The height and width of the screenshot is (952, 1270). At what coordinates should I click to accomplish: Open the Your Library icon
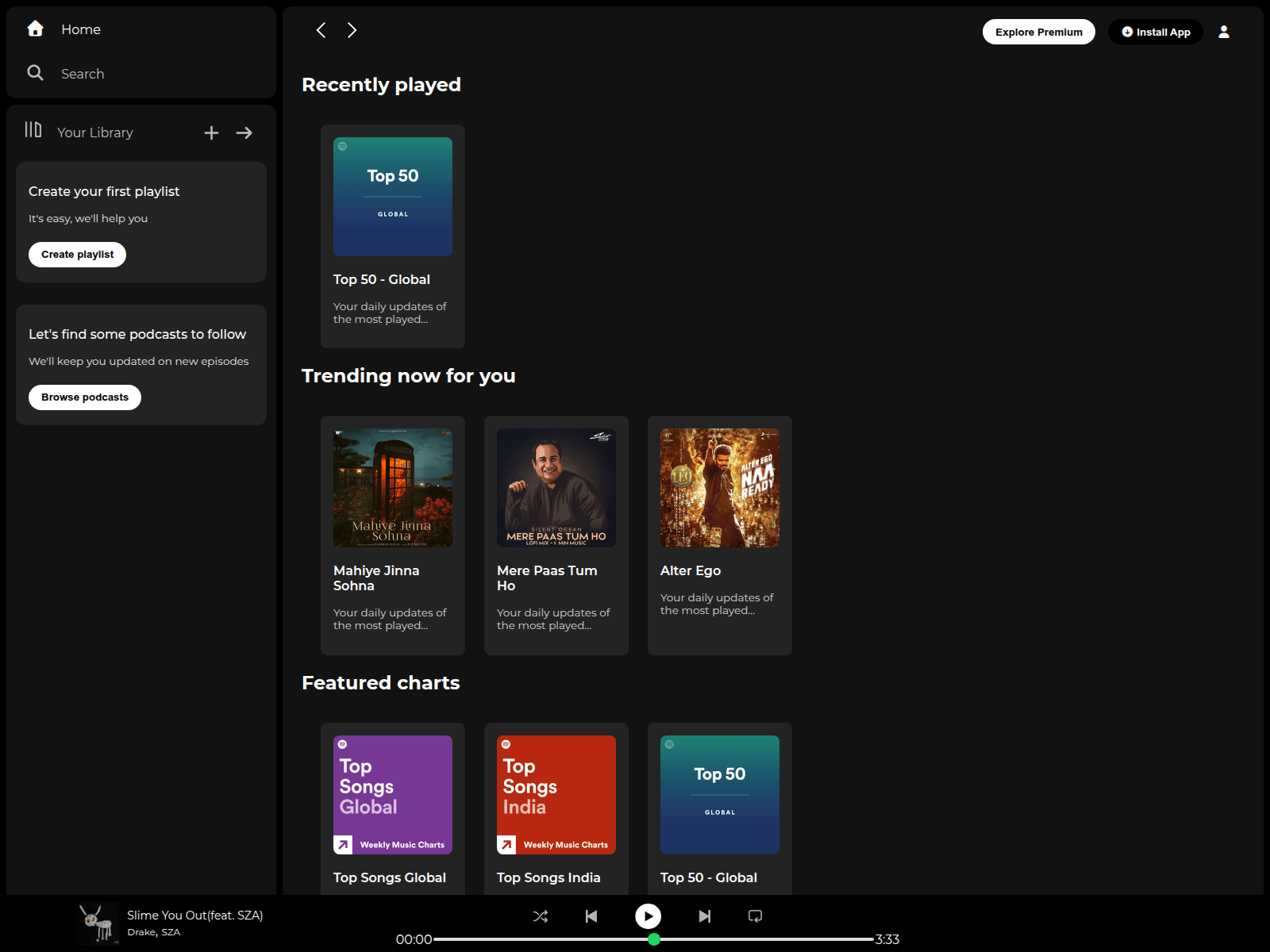point(33,129)
